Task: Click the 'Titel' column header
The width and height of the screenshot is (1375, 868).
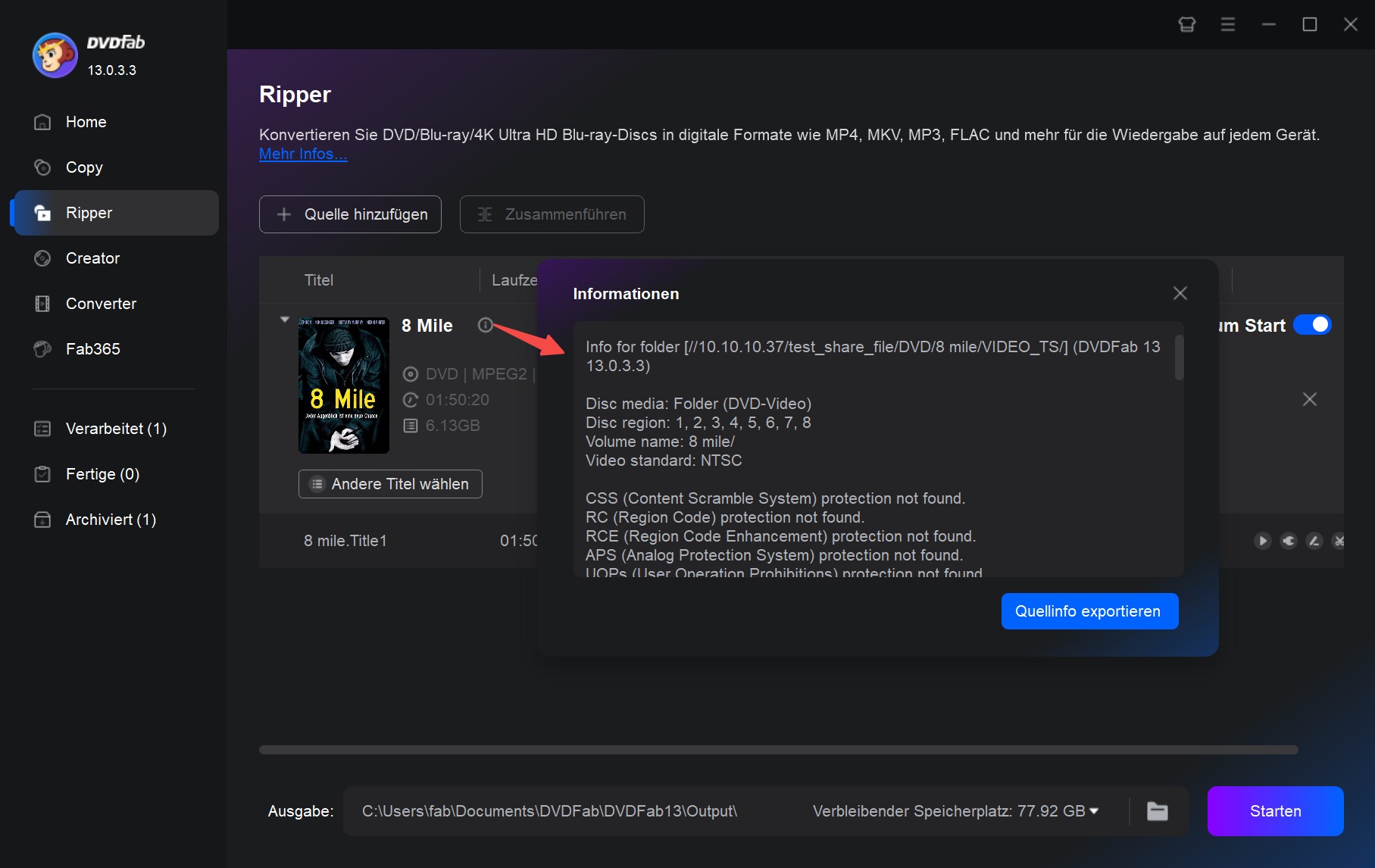Action: [319, 280]
